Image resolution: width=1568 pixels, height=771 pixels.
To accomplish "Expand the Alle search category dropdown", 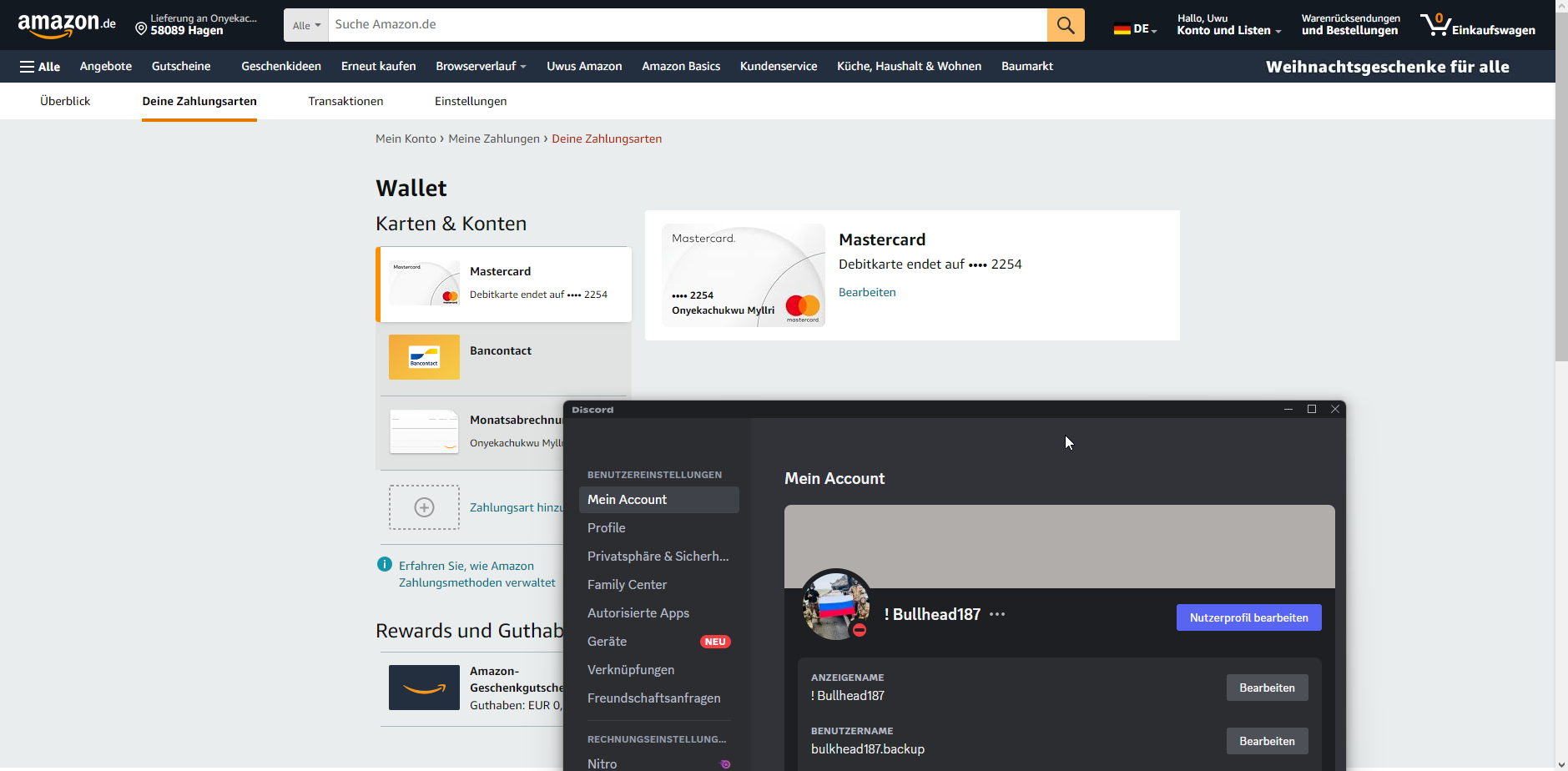I will 306,25.
